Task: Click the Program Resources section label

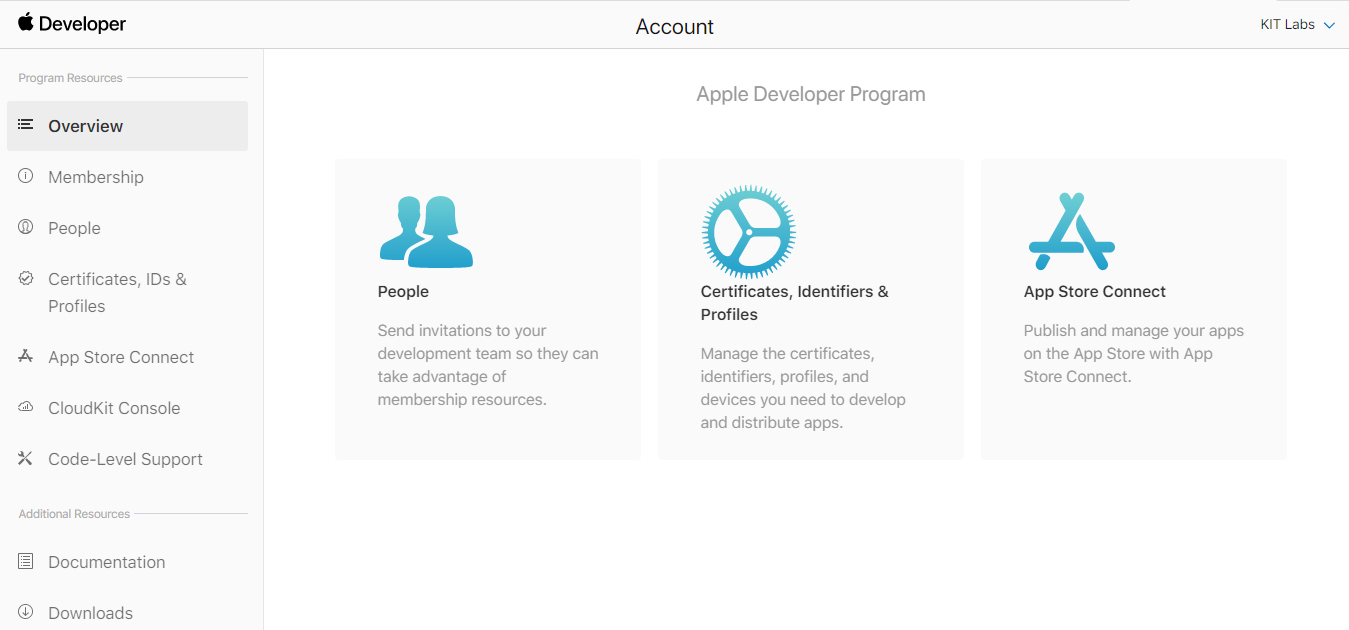Action: pyautogui.click(x=71, y=78)
